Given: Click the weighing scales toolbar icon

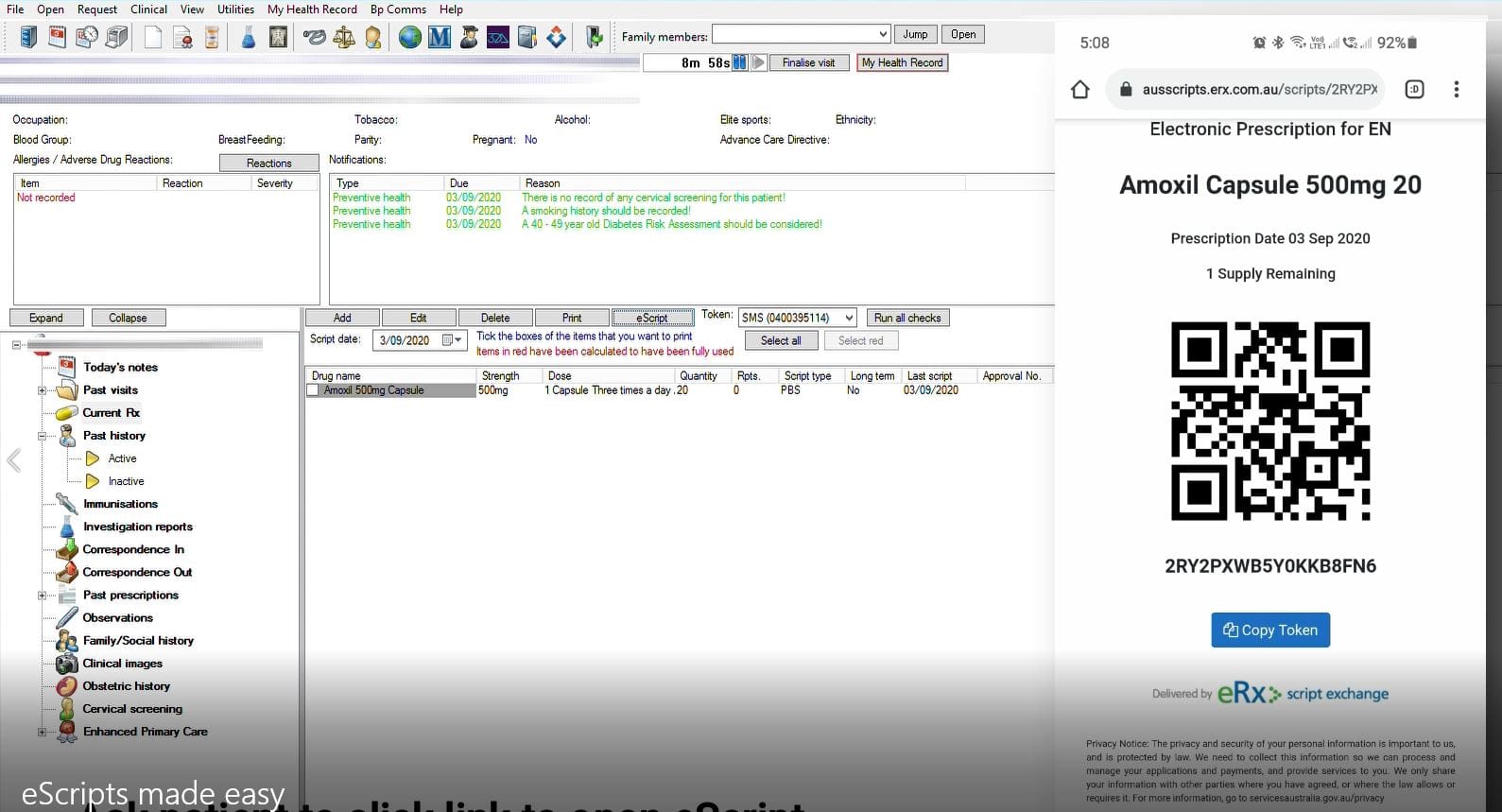Looking at the screenshot, I should [x=344, y=37].
